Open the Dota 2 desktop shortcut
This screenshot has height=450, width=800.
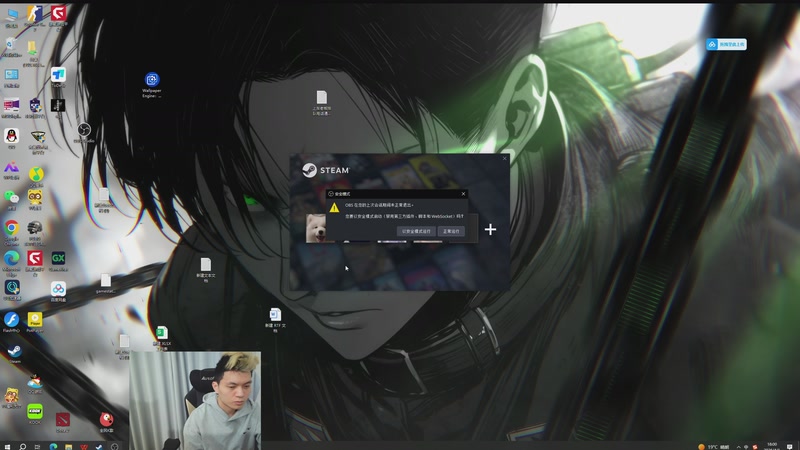click(x=62, y=422)
